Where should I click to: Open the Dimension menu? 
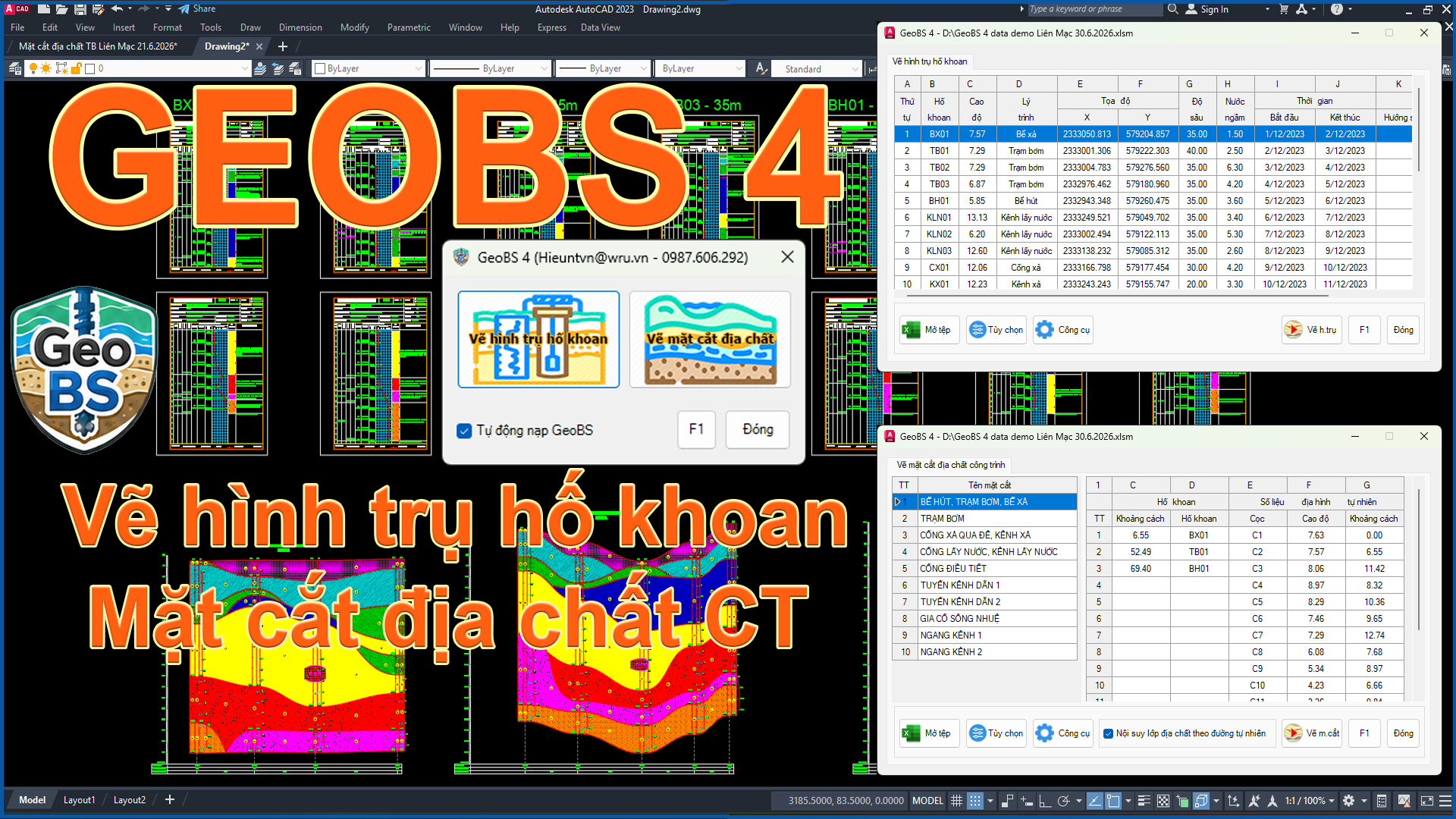coord(300,27)
